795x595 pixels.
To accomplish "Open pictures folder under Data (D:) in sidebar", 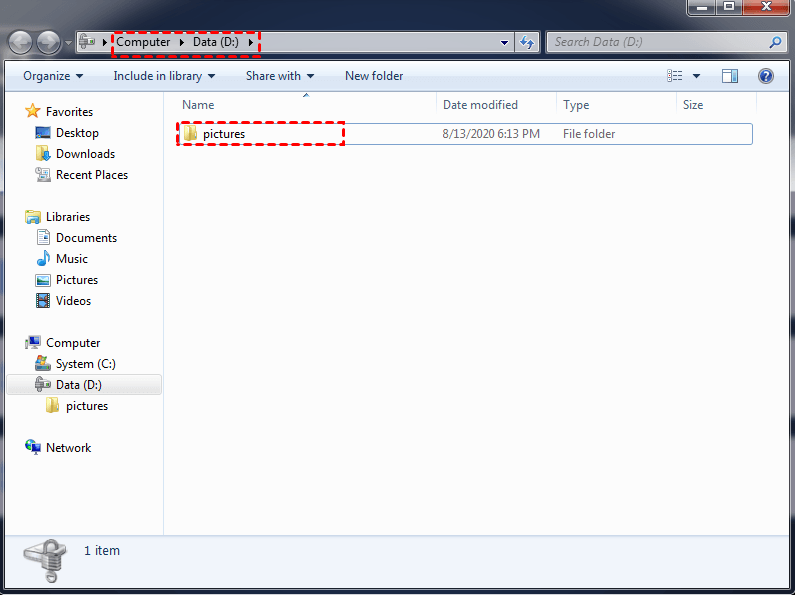I will tap(87, 406).
